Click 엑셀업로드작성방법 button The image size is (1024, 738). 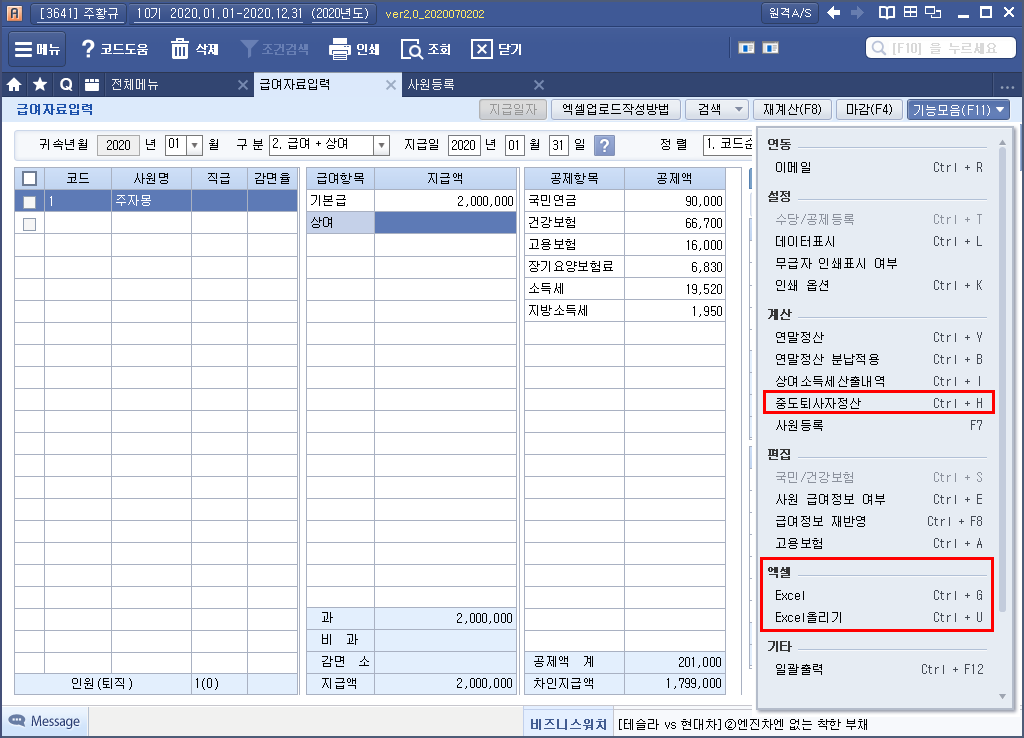point(615,110)
